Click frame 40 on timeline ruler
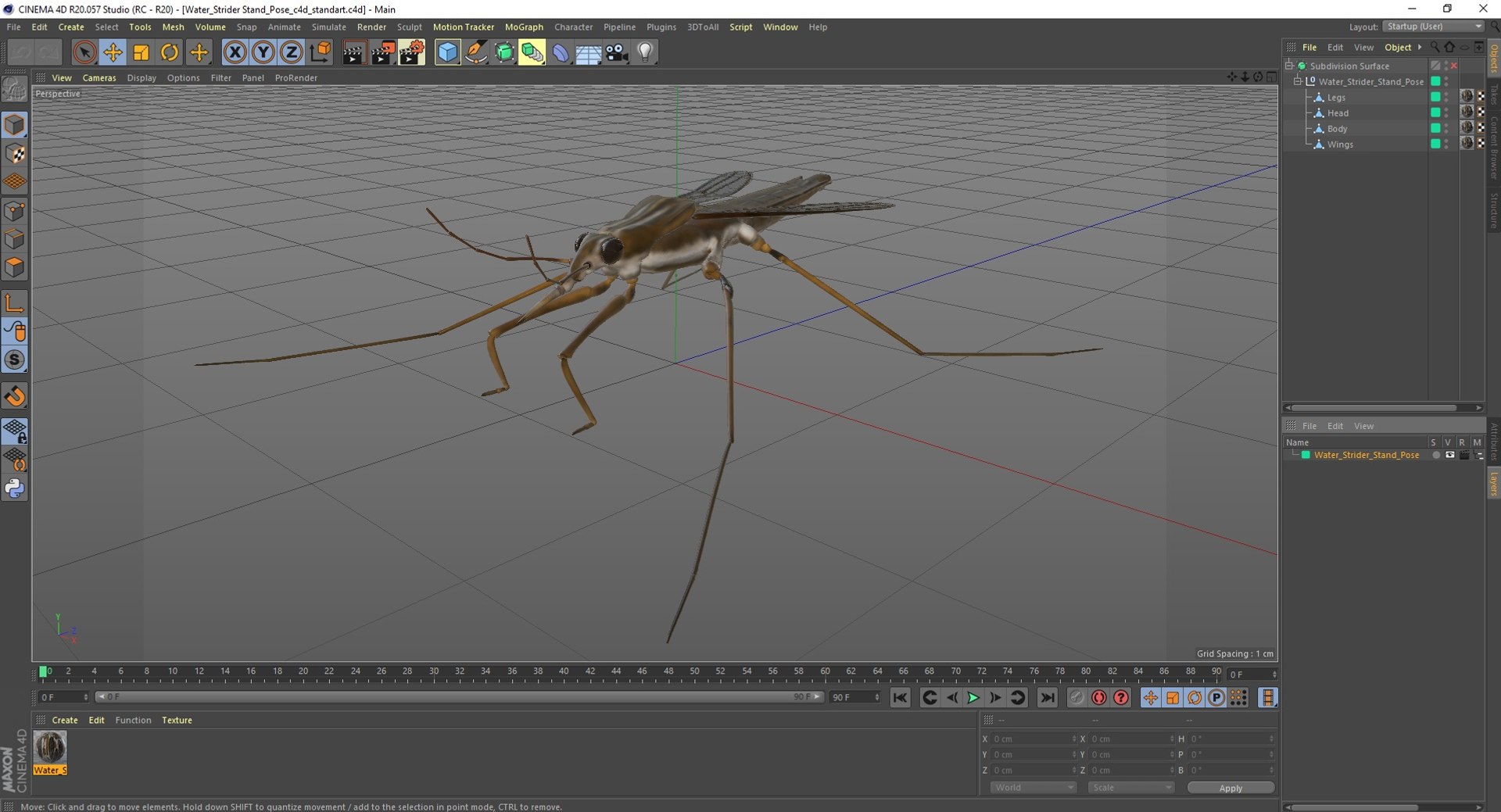The image size is (1501, 812). pyautogui.click(x=564, y=672)
